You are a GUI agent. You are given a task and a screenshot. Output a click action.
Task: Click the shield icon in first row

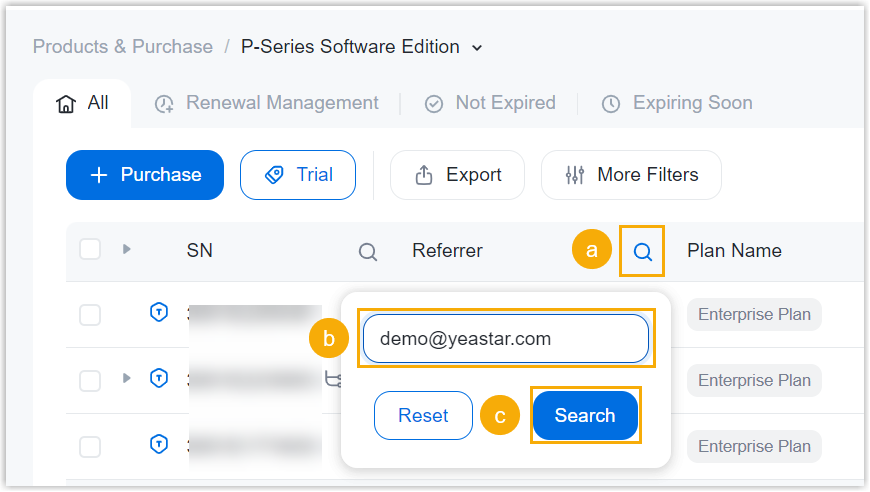(158, 313)
